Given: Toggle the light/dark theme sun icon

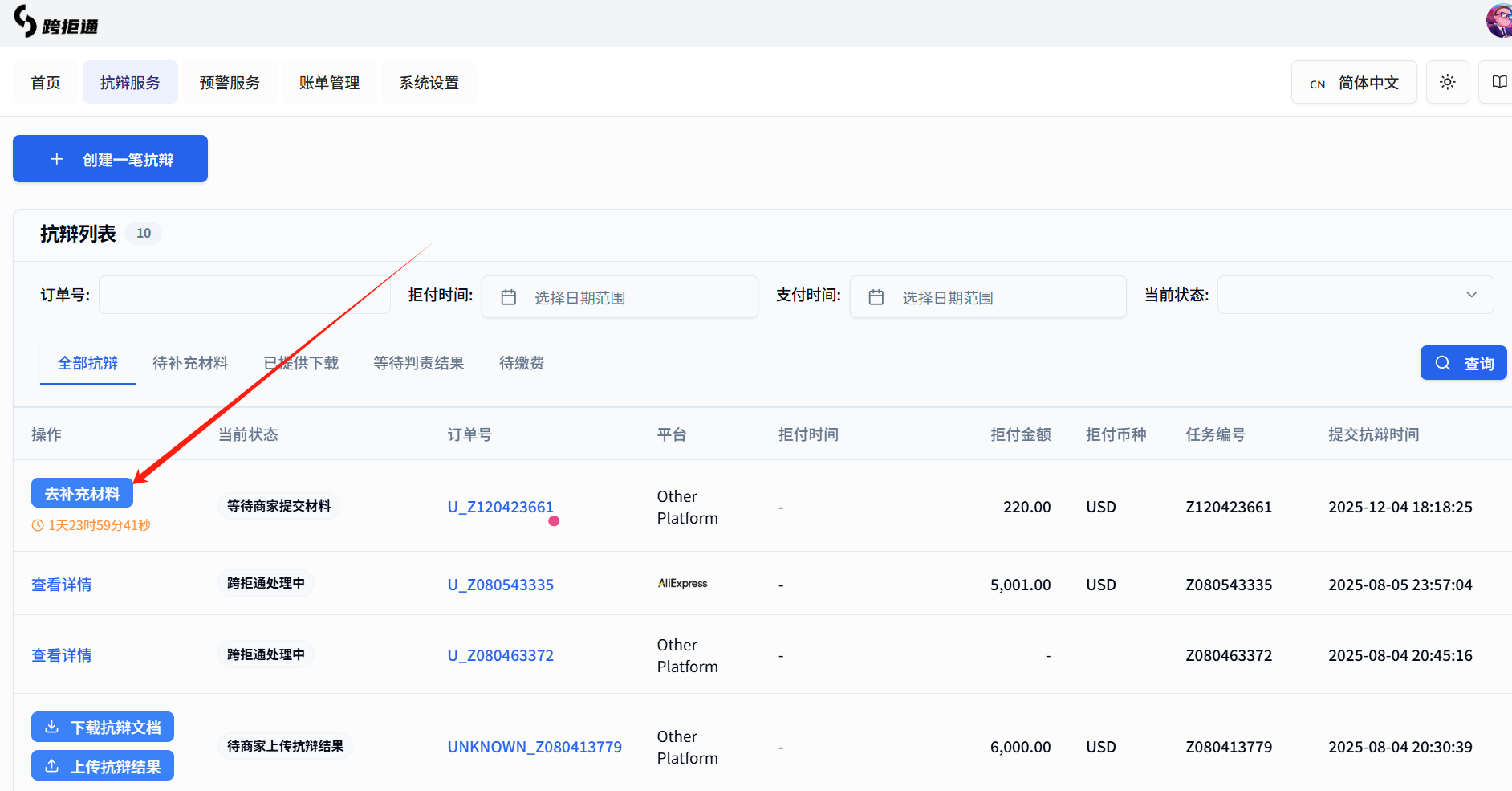Looking at the screenshot, I should tap(1447, 82).
